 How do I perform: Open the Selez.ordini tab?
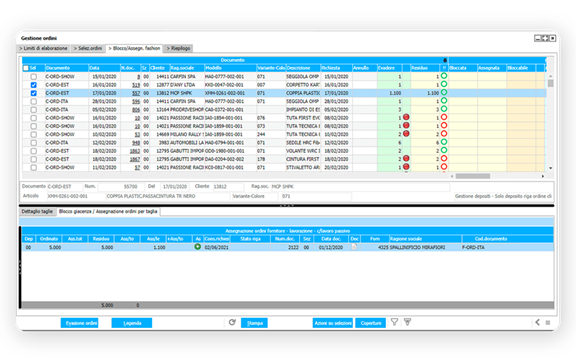tap(88, 48)
